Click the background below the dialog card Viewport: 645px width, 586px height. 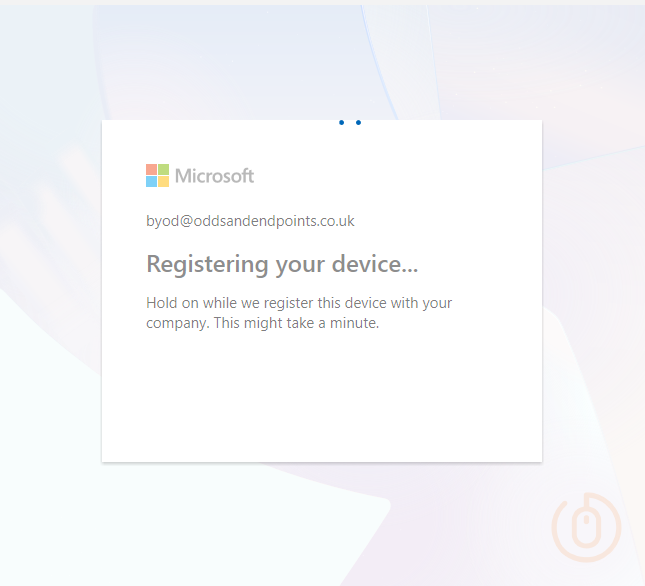[321, 520]
